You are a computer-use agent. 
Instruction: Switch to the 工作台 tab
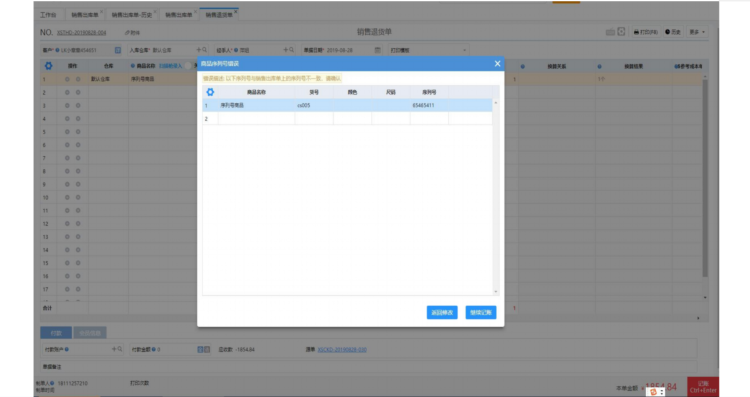tap(48, 15)
